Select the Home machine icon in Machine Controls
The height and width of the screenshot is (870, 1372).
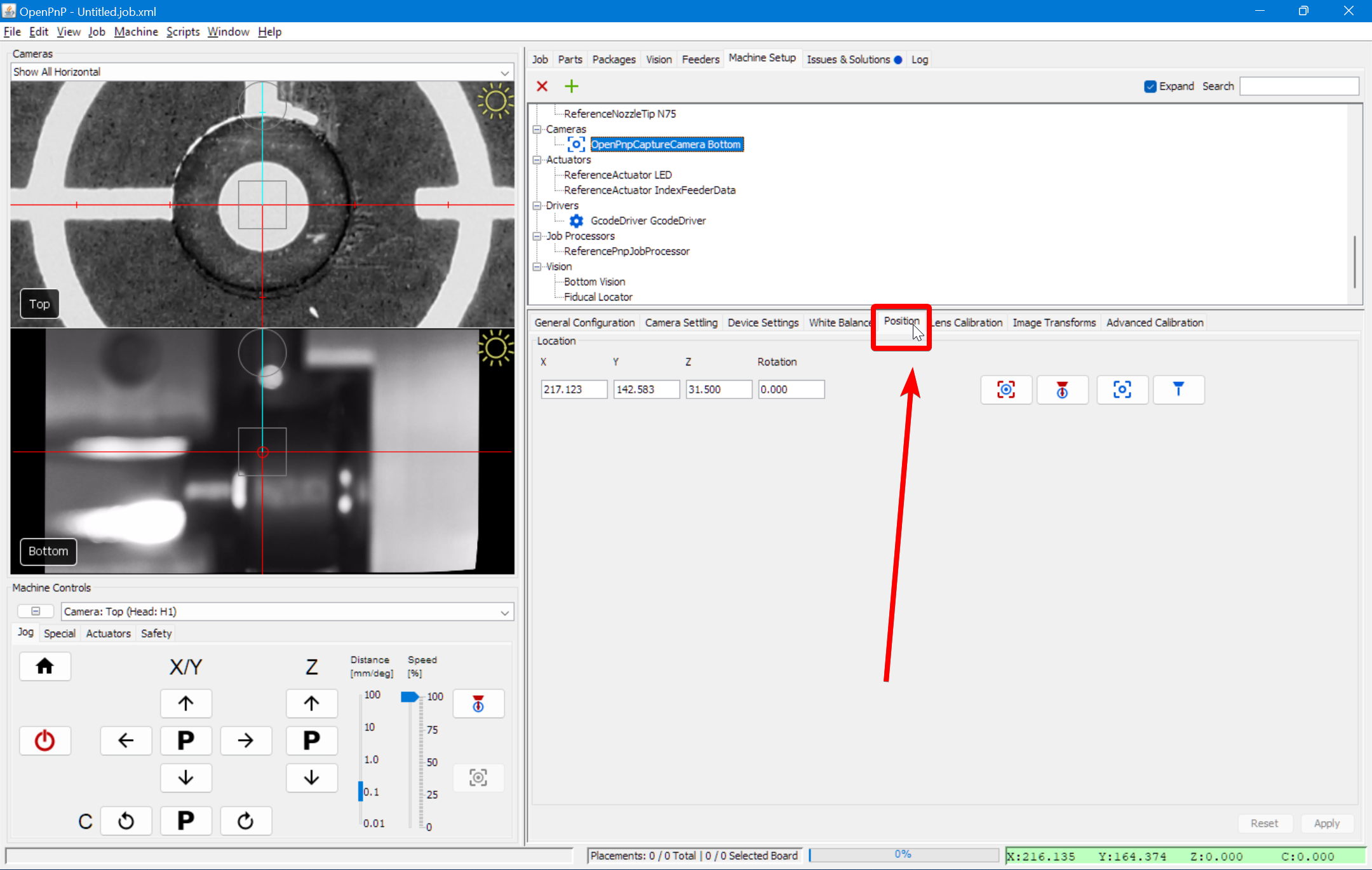(x=44, y=666)
